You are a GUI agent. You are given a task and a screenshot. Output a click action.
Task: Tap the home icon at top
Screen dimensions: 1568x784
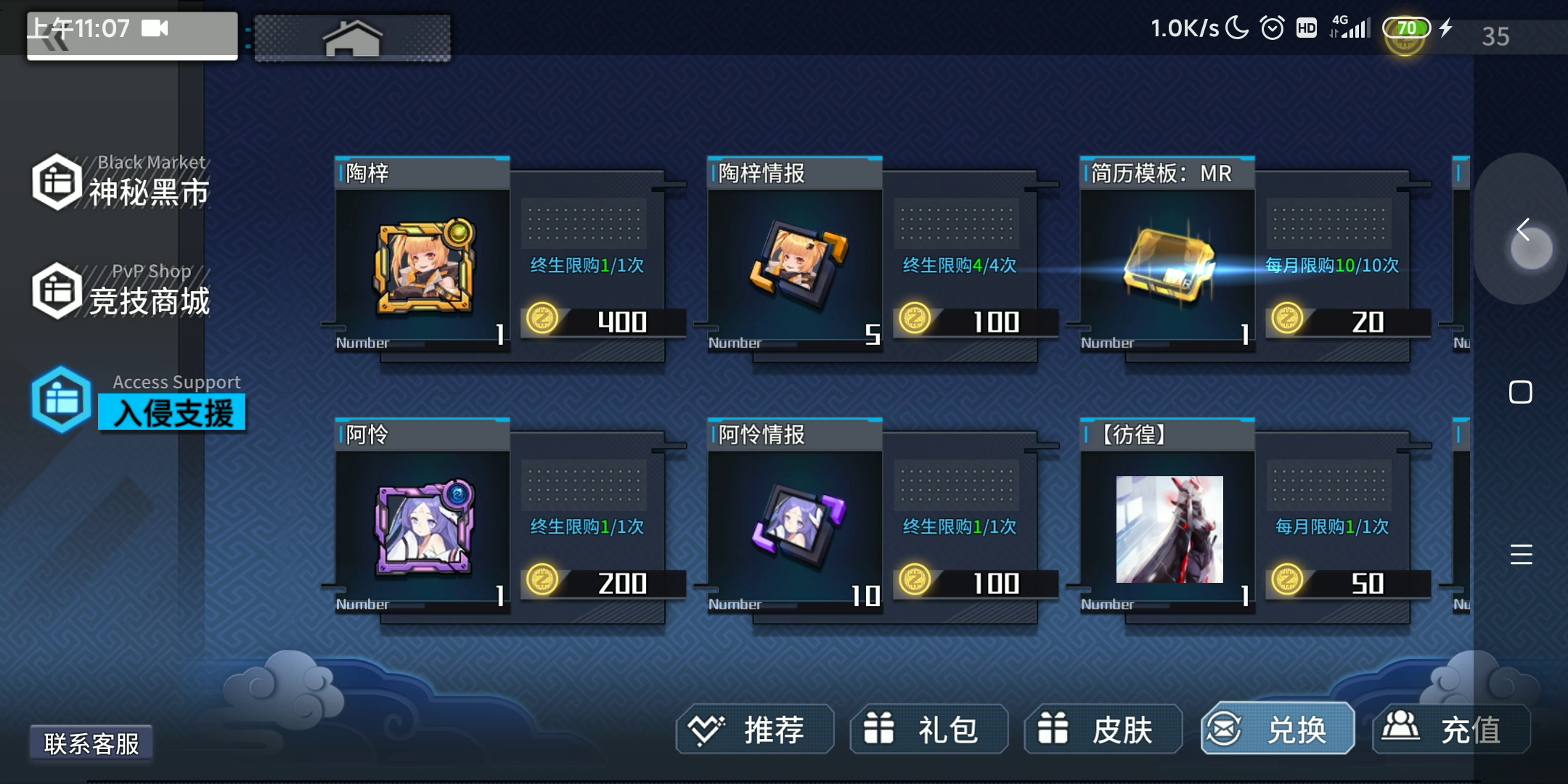point(352,38)
